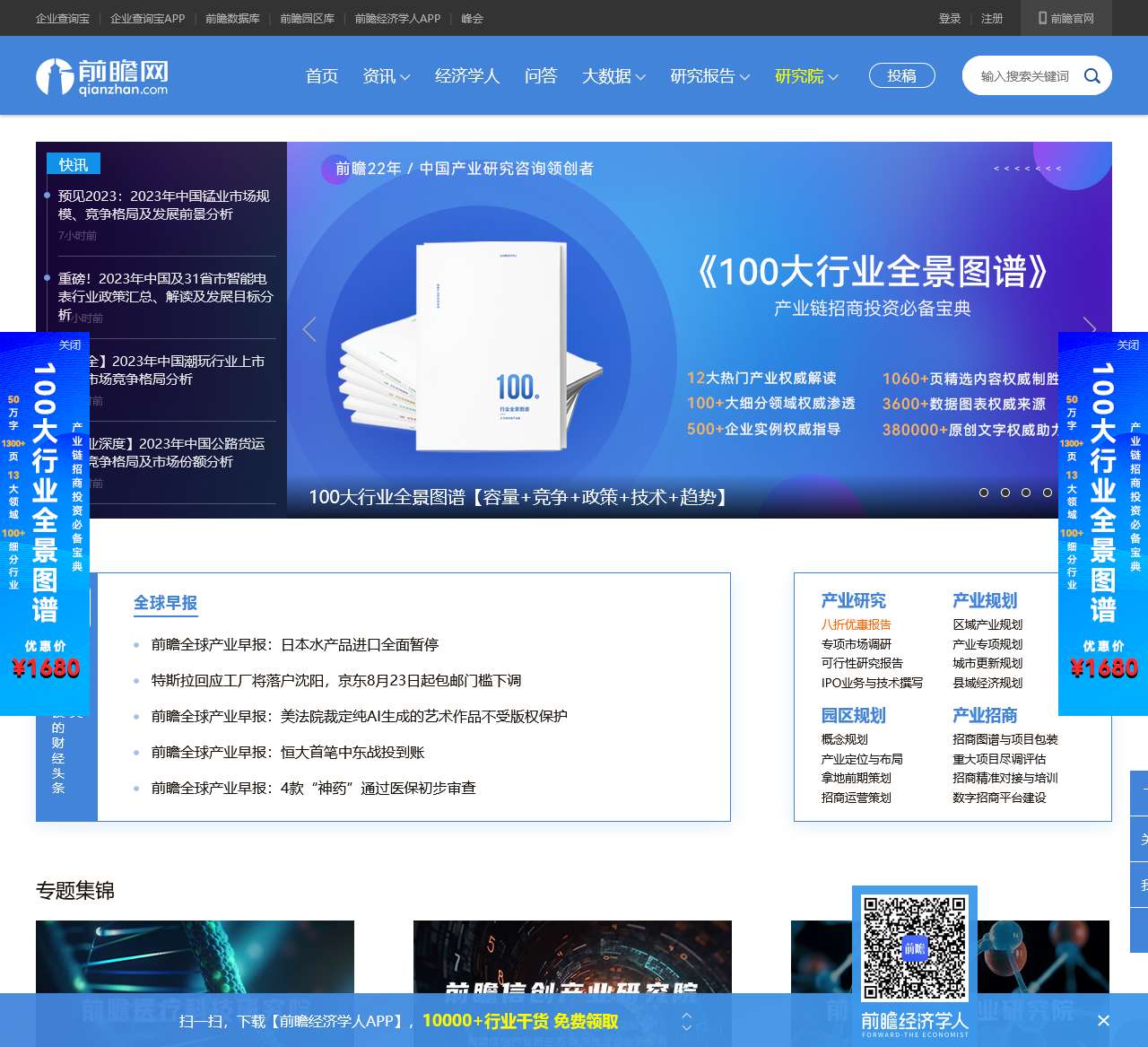
Task: Open IPO业务与技术撰写 link
Action: click(872, 683)
